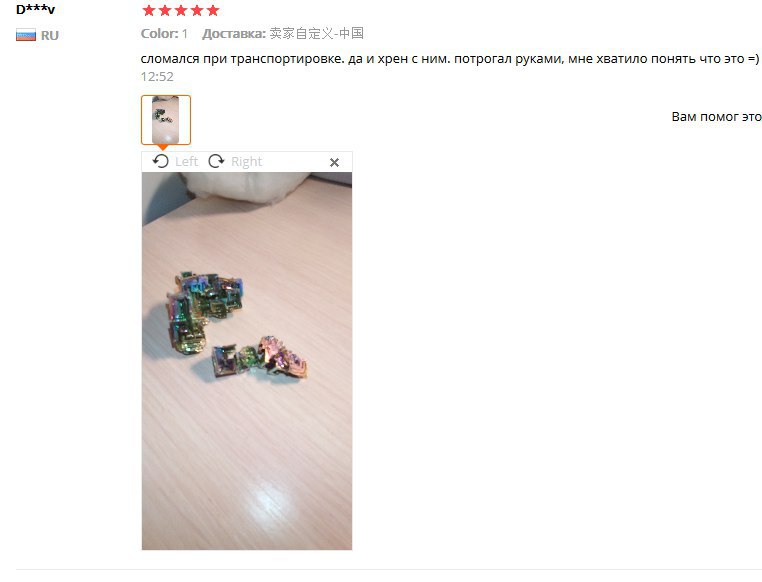Click the "Color: 1" attribute label
The height and width of the screenshot is (582, 762).
coord(164,34)
